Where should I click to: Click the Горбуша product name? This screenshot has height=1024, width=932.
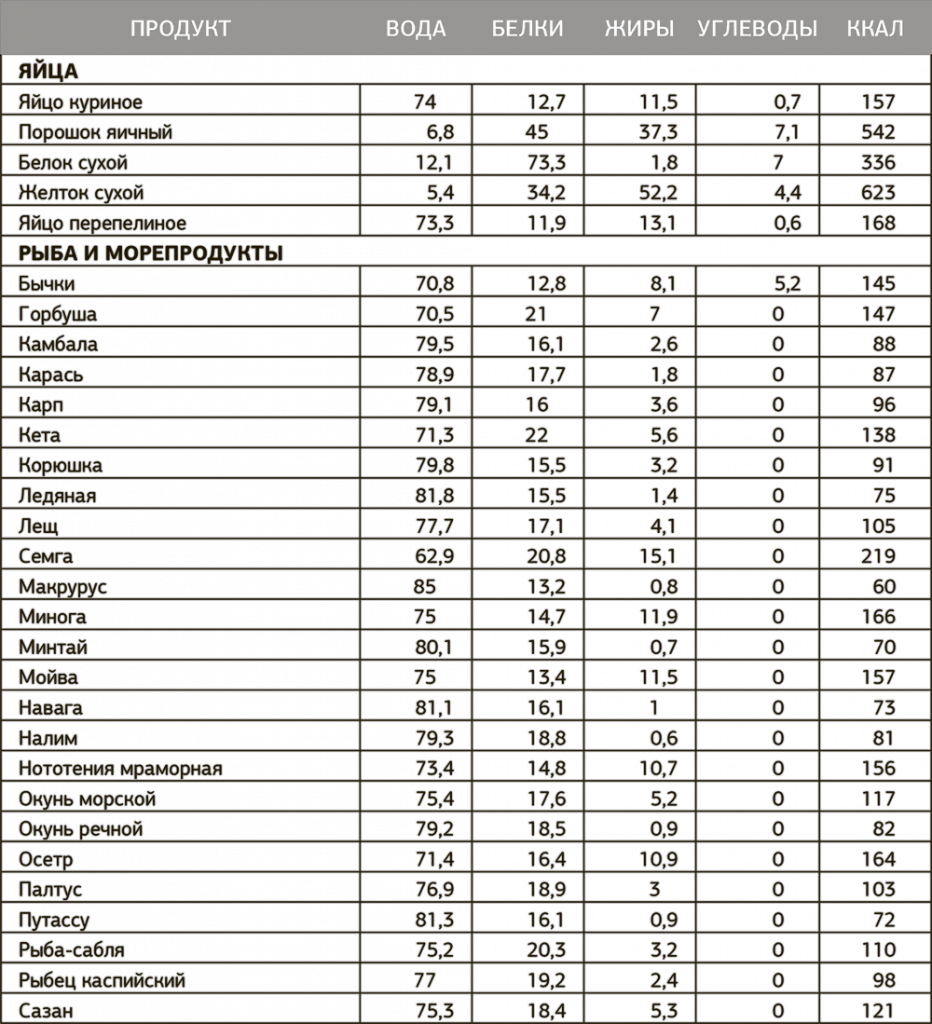pyautogui.click(x=58, y=314)
